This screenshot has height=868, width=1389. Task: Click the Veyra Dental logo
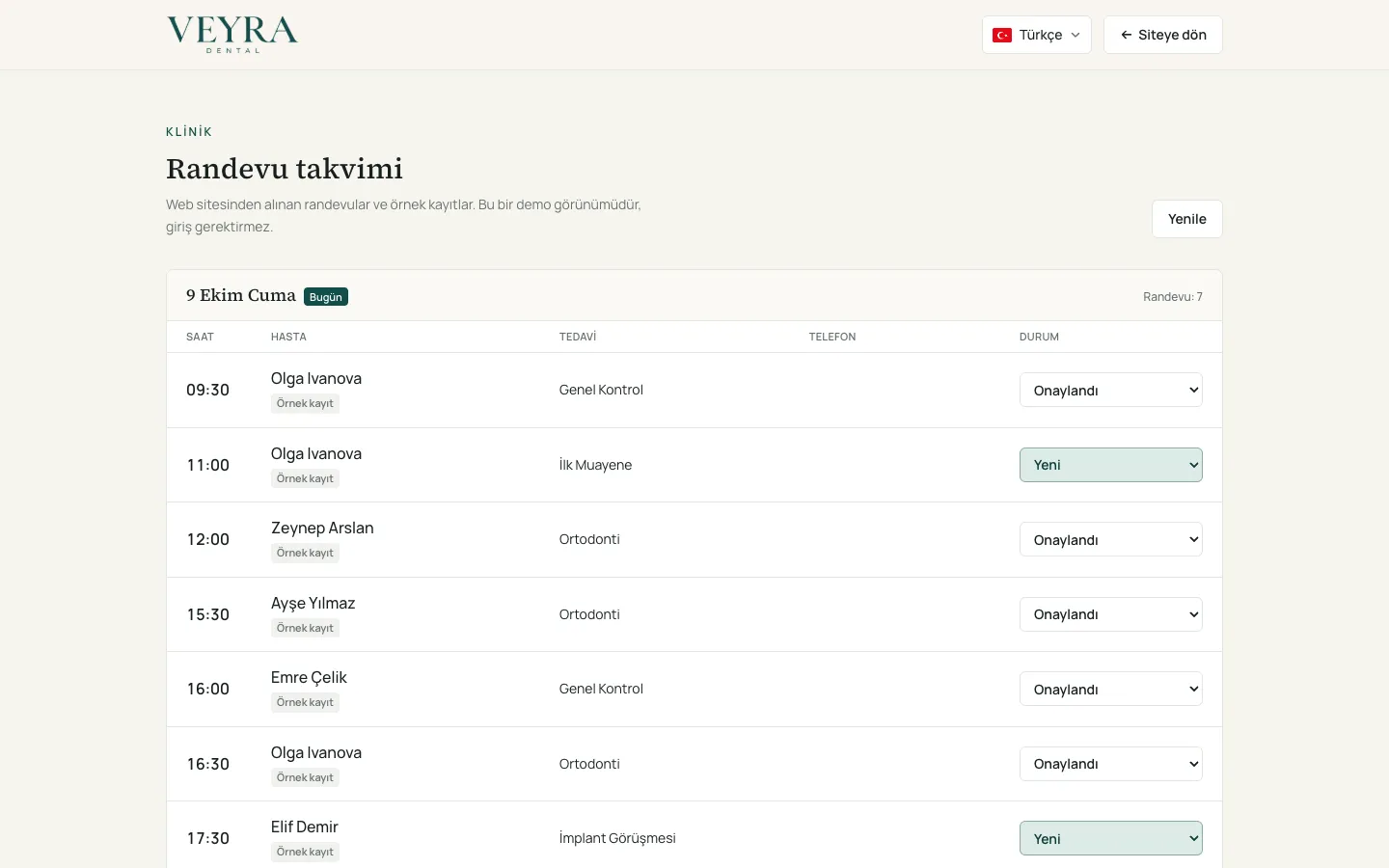tap(232, 35)
